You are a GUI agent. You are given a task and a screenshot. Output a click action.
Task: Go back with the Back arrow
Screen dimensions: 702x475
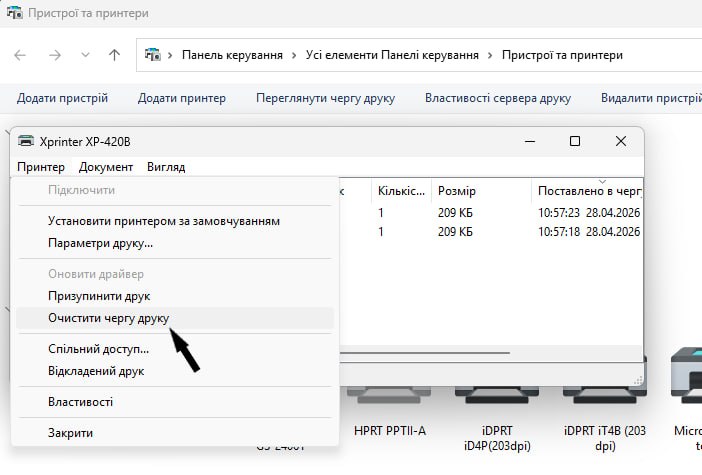point(20,55)
